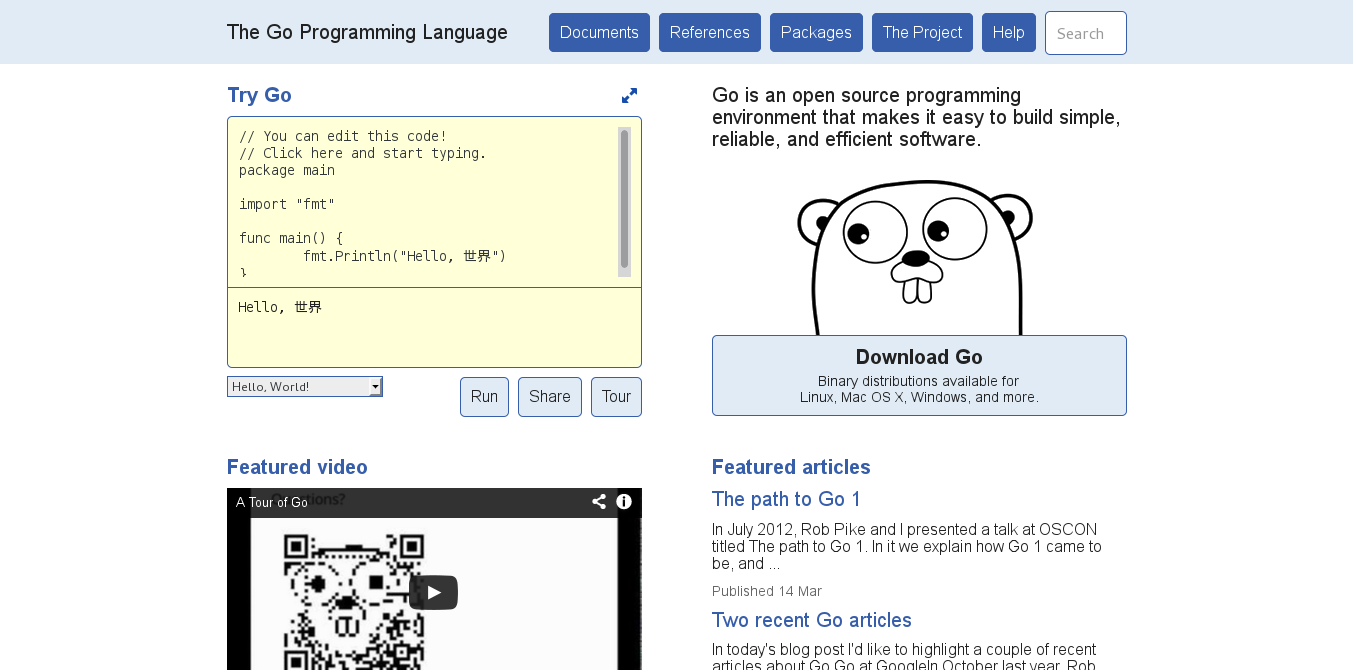The height and width of the screenshot is (670, 1353).
Task: Click the line reading package main
Action: click(x=287, y=170)
